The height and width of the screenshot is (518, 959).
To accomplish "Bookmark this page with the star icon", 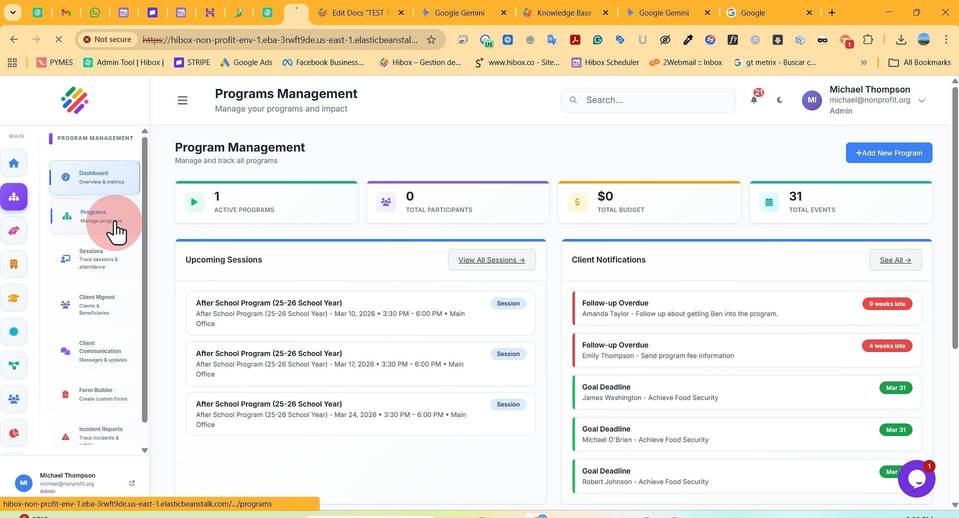I will 431,40.
